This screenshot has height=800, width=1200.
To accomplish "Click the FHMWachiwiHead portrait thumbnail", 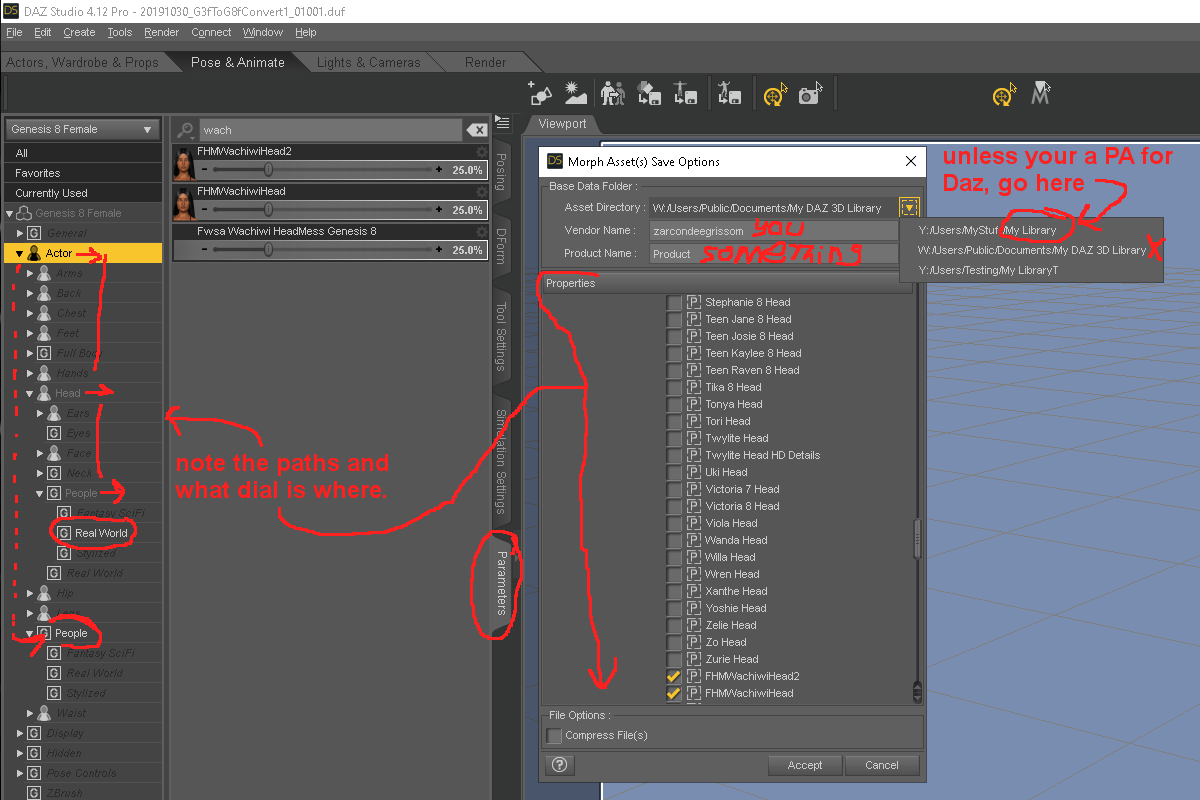I will 184,202.
